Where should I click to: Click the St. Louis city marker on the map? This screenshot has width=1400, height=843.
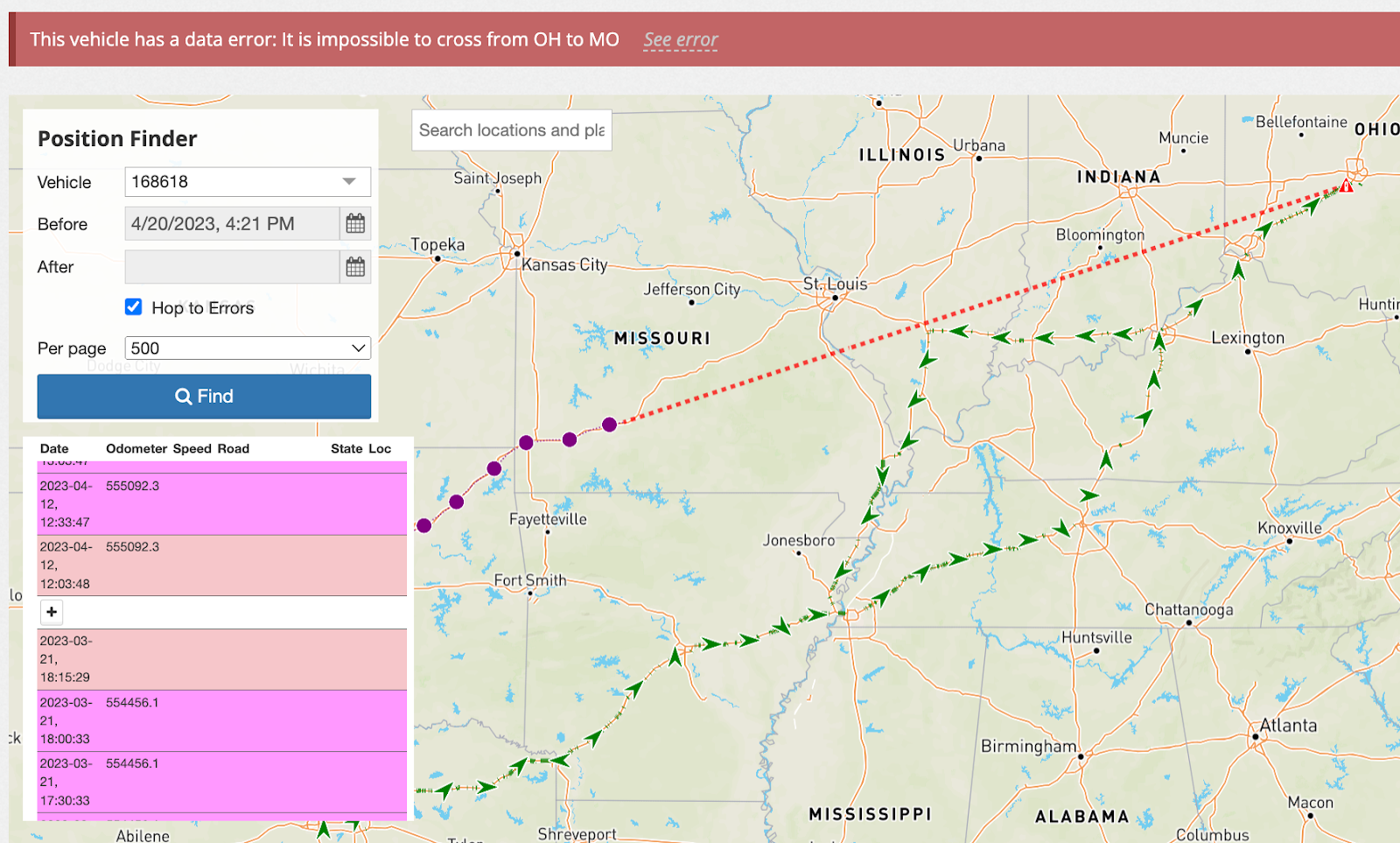(x=835, y=298)
